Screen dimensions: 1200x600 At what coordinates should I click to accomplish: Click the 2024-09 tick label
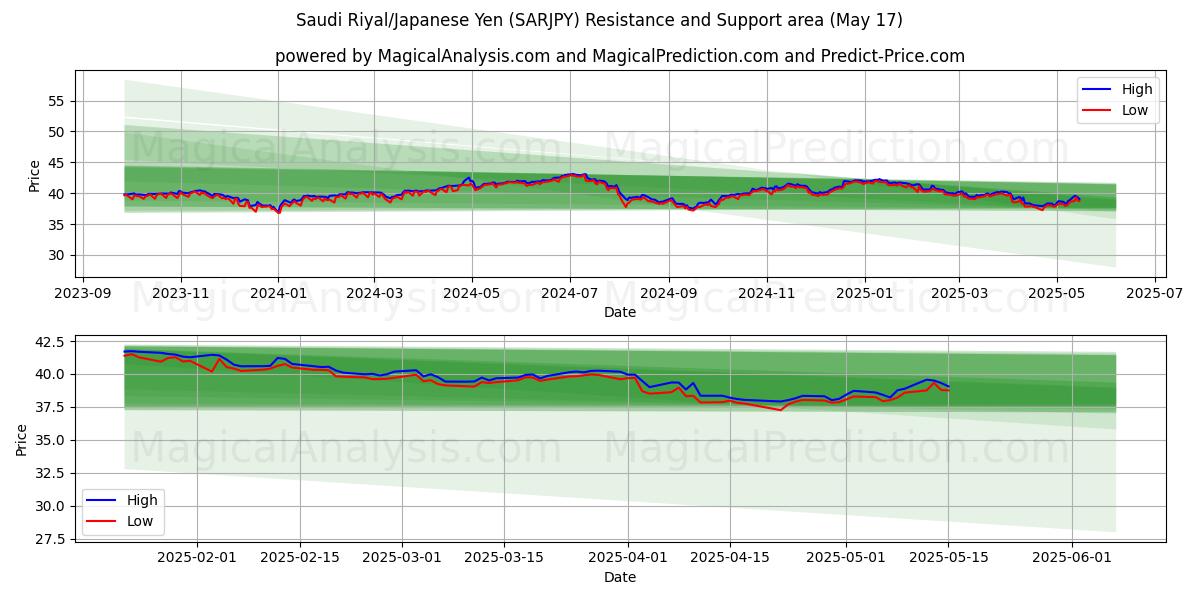point(669,293)
